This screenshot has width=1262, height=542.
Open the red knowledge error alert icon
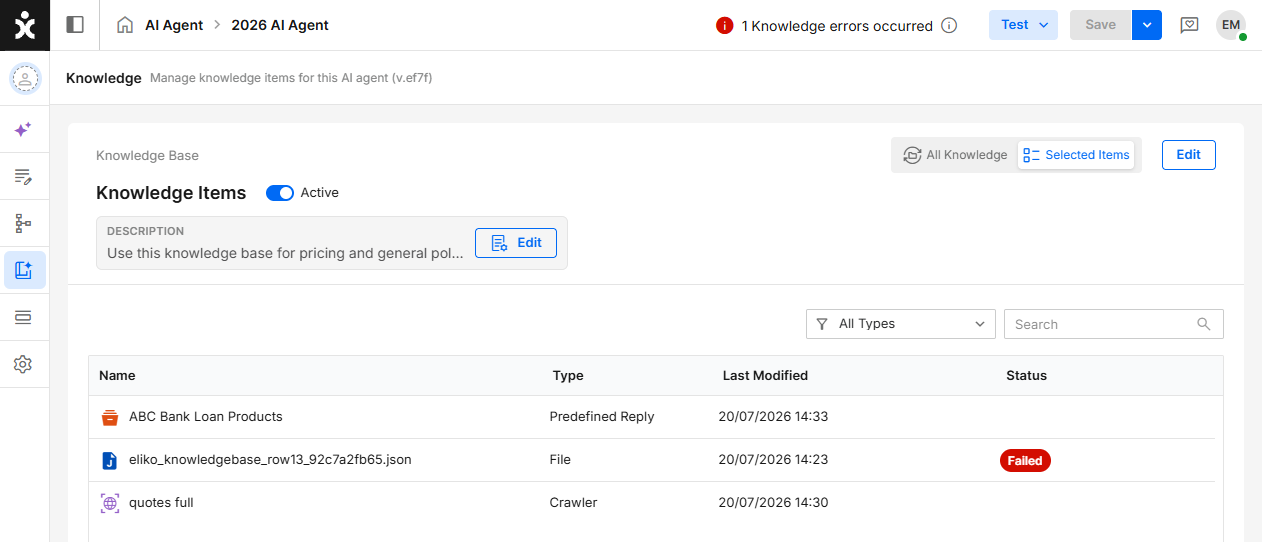(725, 26)
